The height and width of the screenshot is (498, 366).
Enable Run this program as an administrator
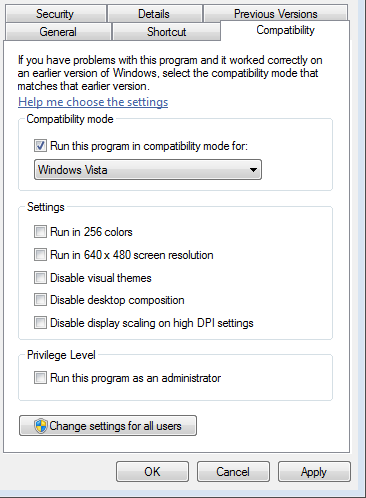click(x=40, y=378)
